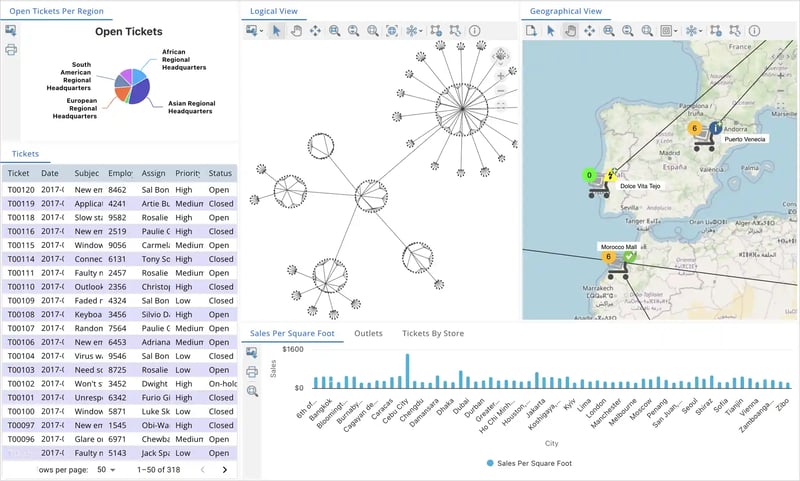
Task: Click zoom out magnifier in Geographical View toolbar
Action: (628, 31)
